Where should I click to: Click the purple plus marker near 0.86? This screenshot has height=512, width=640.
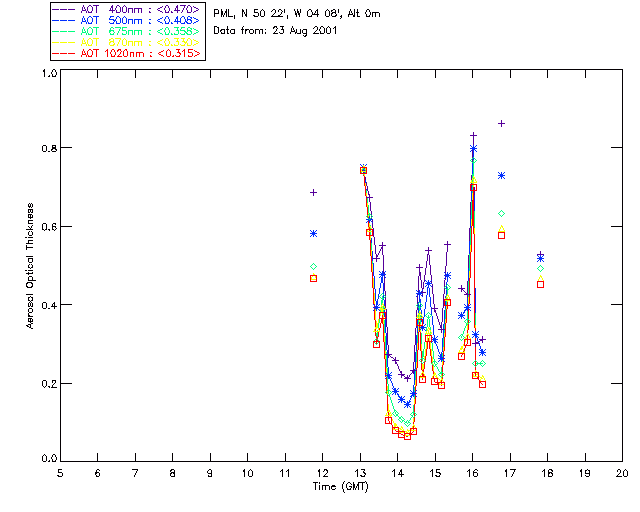point(502,123)
